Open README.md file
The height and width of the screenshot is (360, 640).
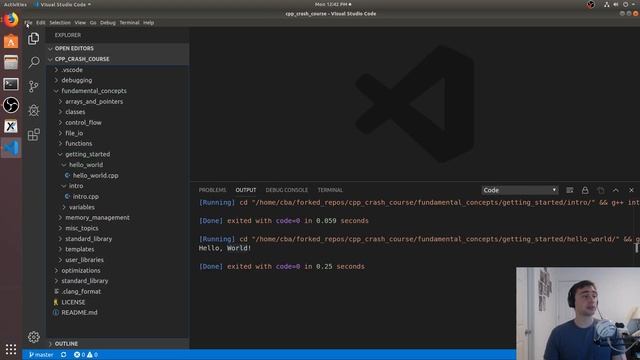118,313
